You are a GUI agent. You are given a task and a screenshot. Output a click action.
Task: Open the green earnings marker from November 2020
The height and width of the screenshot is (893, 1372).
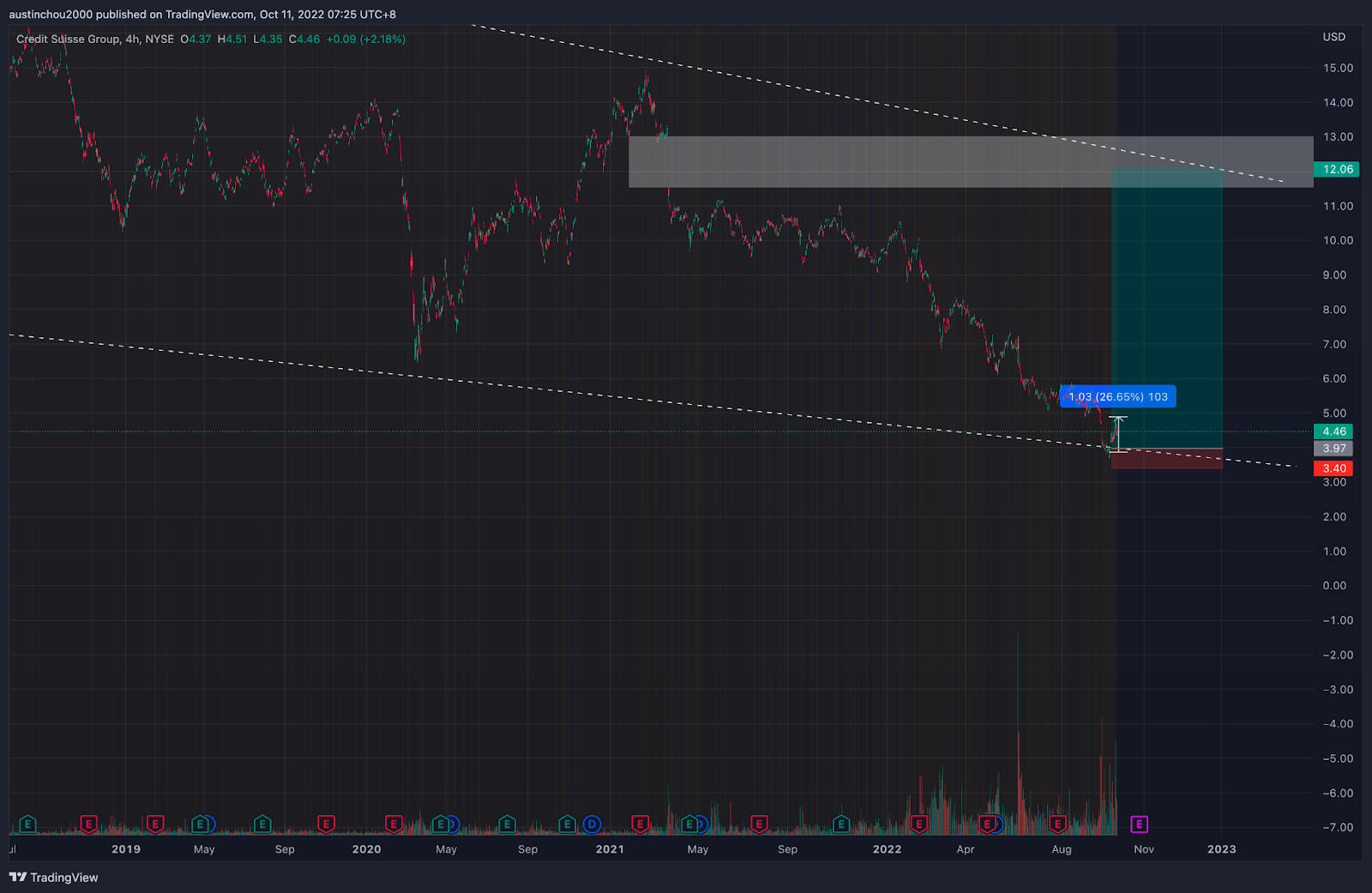tap(567, 824)
